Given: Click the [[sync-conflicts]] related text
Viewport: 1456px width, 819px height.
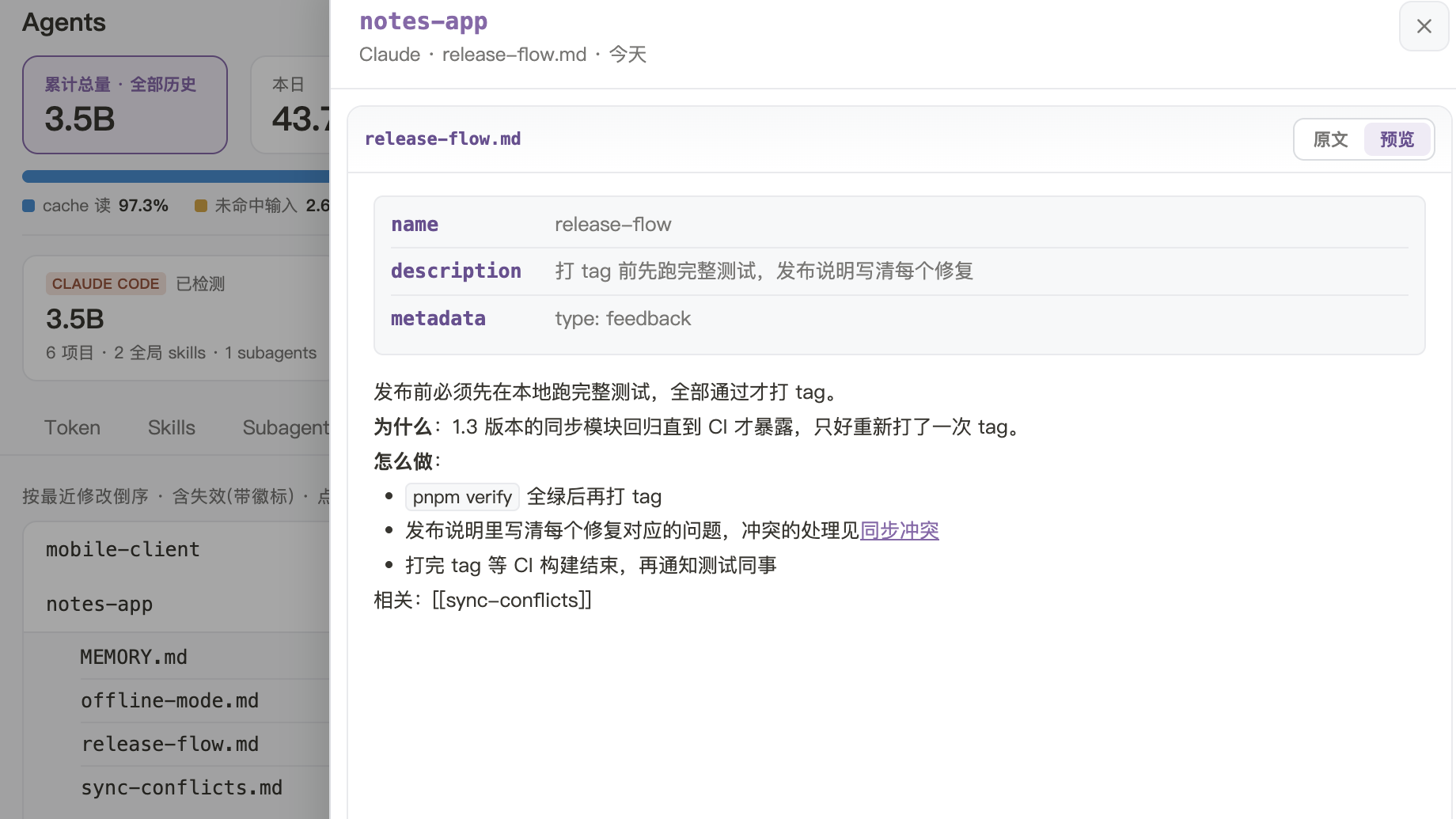Looking at the screenshot, I should click(x=512, y=600).
